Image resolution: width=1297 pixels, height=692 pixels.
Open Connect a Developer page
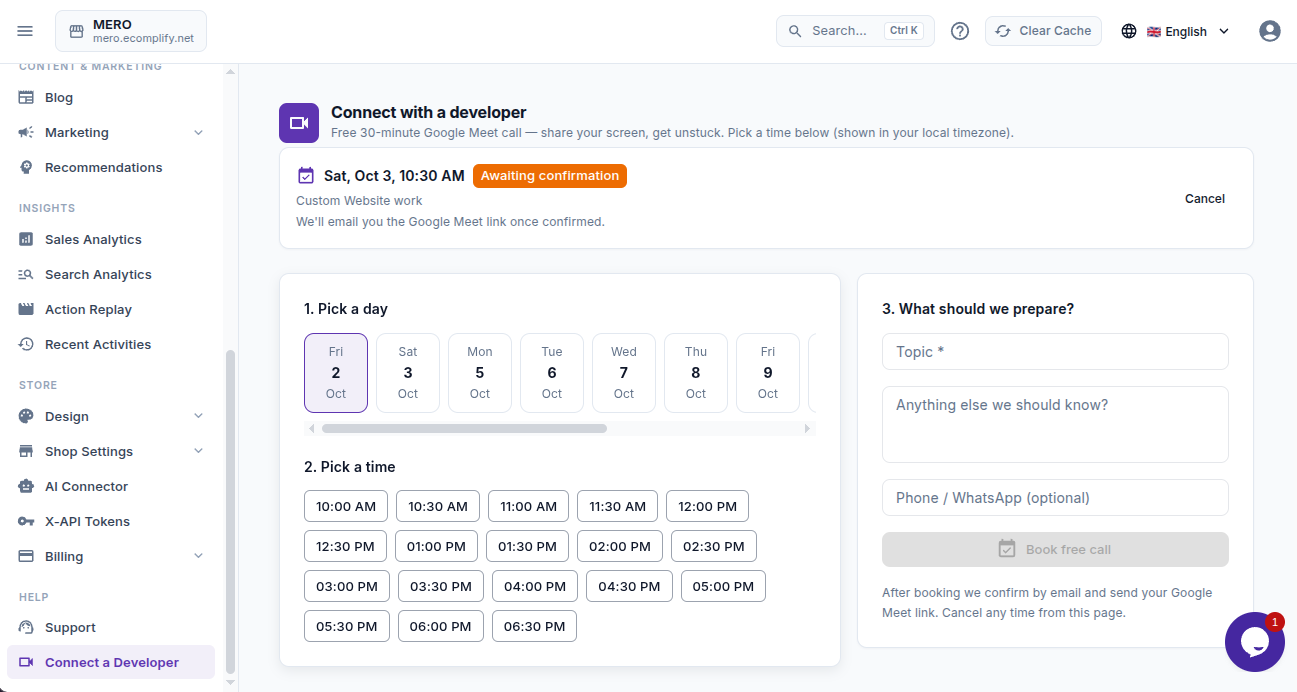coord(111,663)
